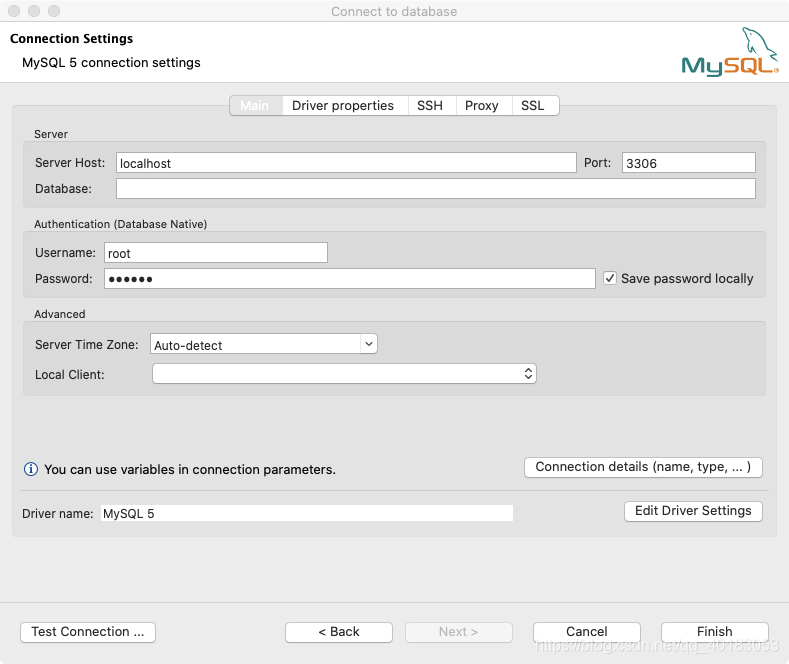
Task: Click the close window button
Action: click(14, 11)
